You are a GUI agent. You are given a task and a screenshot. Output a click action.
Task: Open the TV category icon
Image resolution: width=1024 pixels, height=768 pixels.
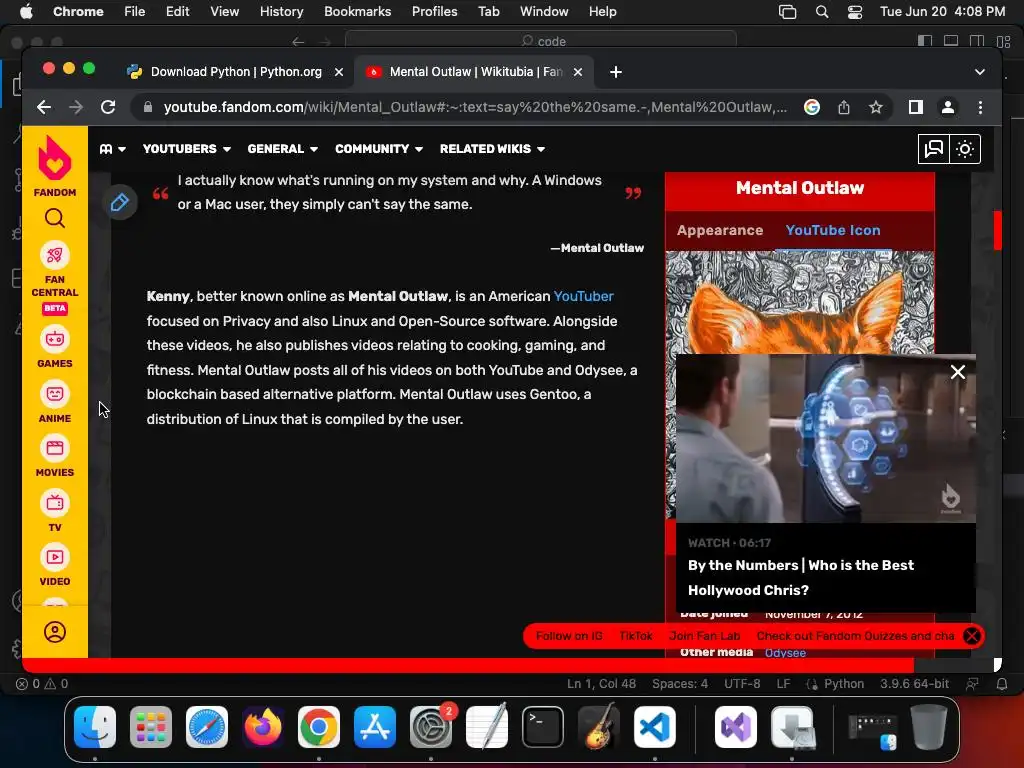click(55, 503)
